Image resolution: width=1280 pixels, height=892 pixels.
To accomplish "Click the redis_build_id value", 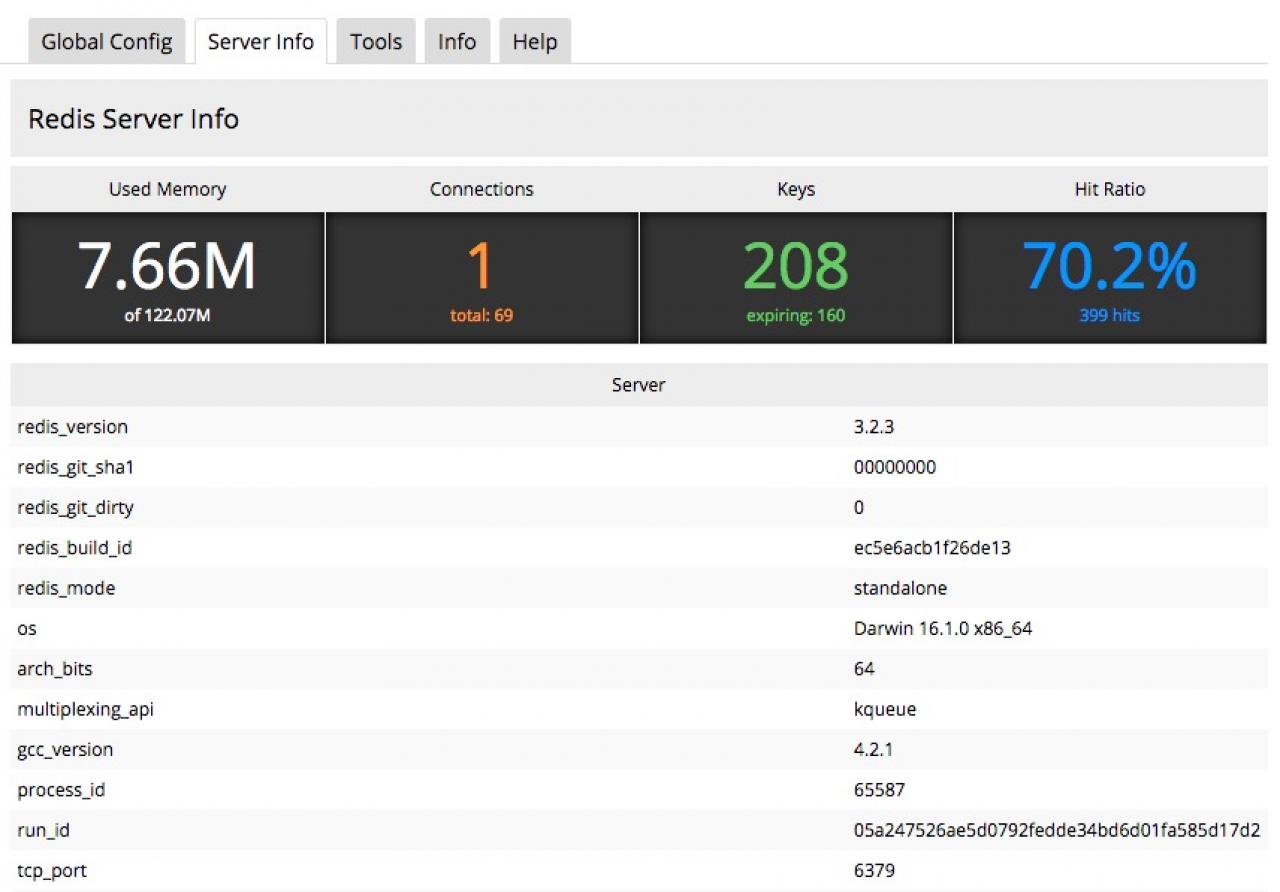I will coord(925,548).
